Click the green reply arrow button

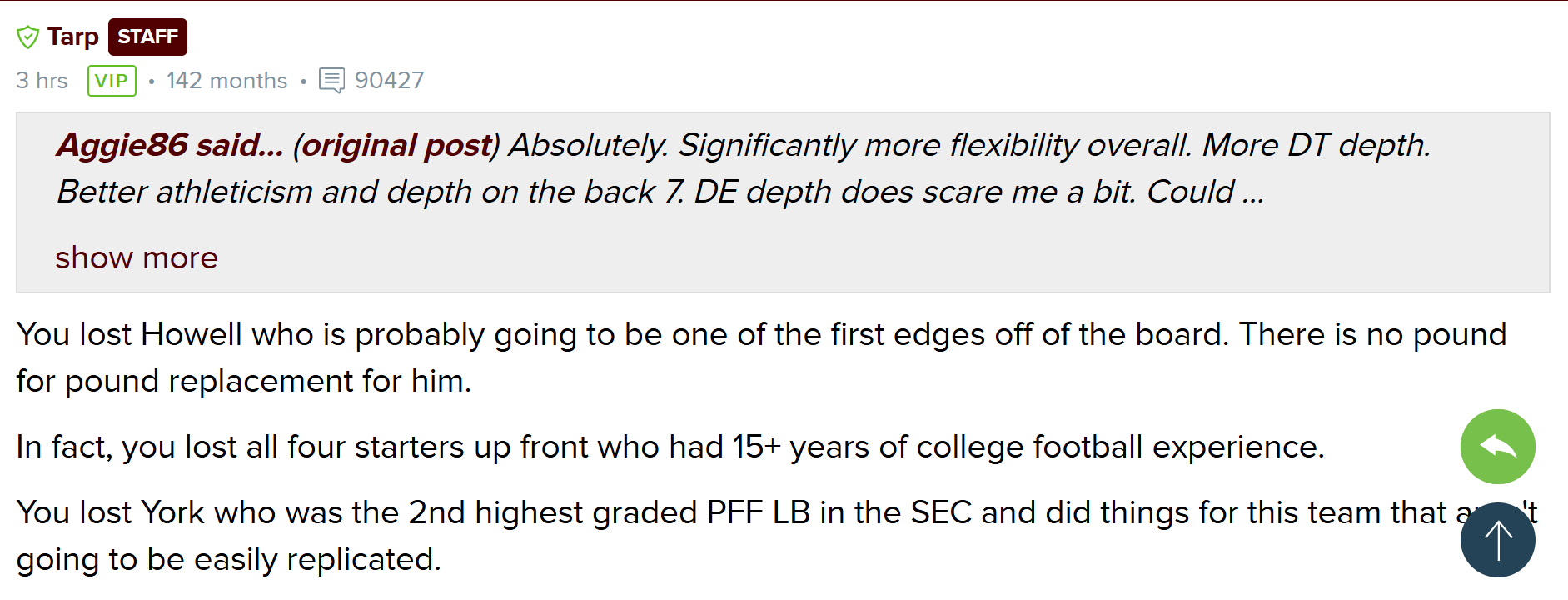1497,447
